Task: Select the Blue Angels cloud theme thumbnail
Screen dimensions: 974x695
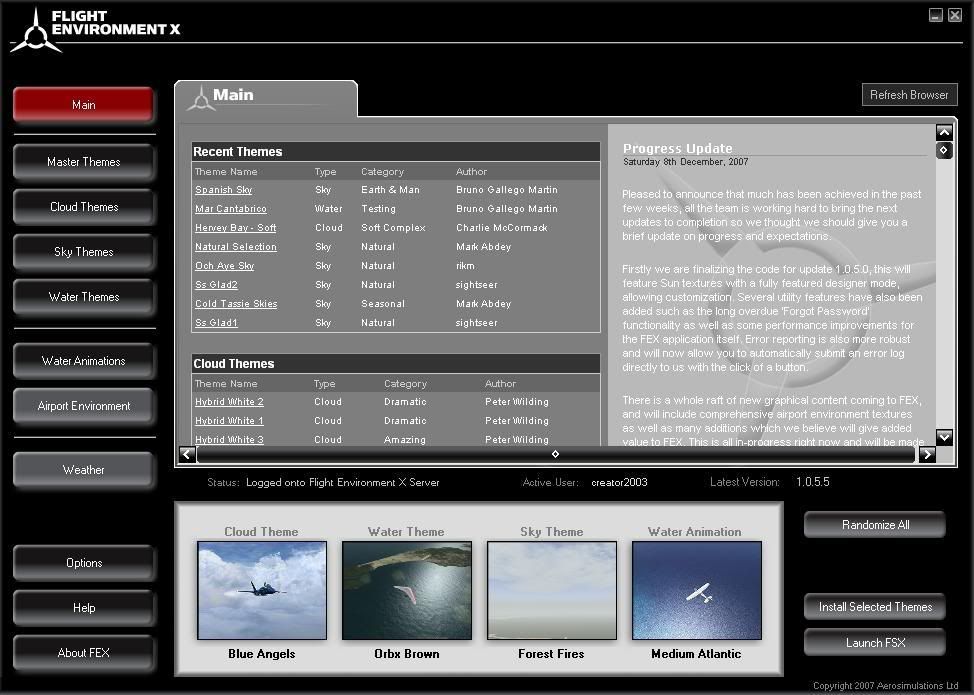Action: pyautogui.click(x=262, y=590)
